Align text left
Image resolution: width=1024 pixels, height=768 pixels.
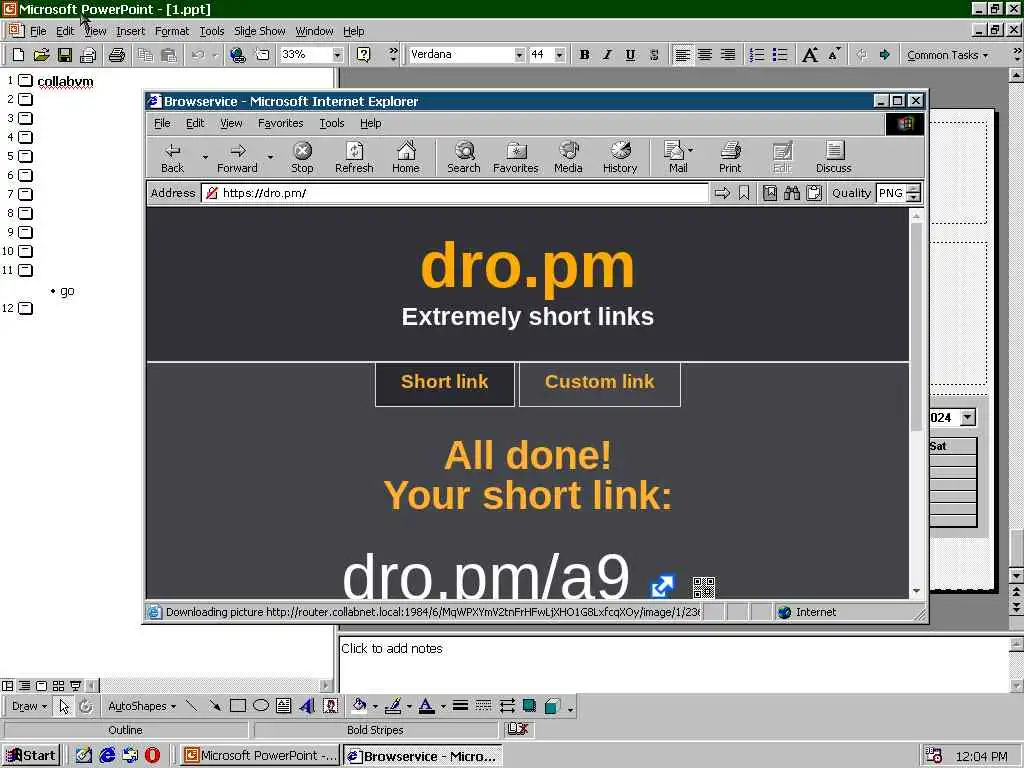tap(682, 55)
